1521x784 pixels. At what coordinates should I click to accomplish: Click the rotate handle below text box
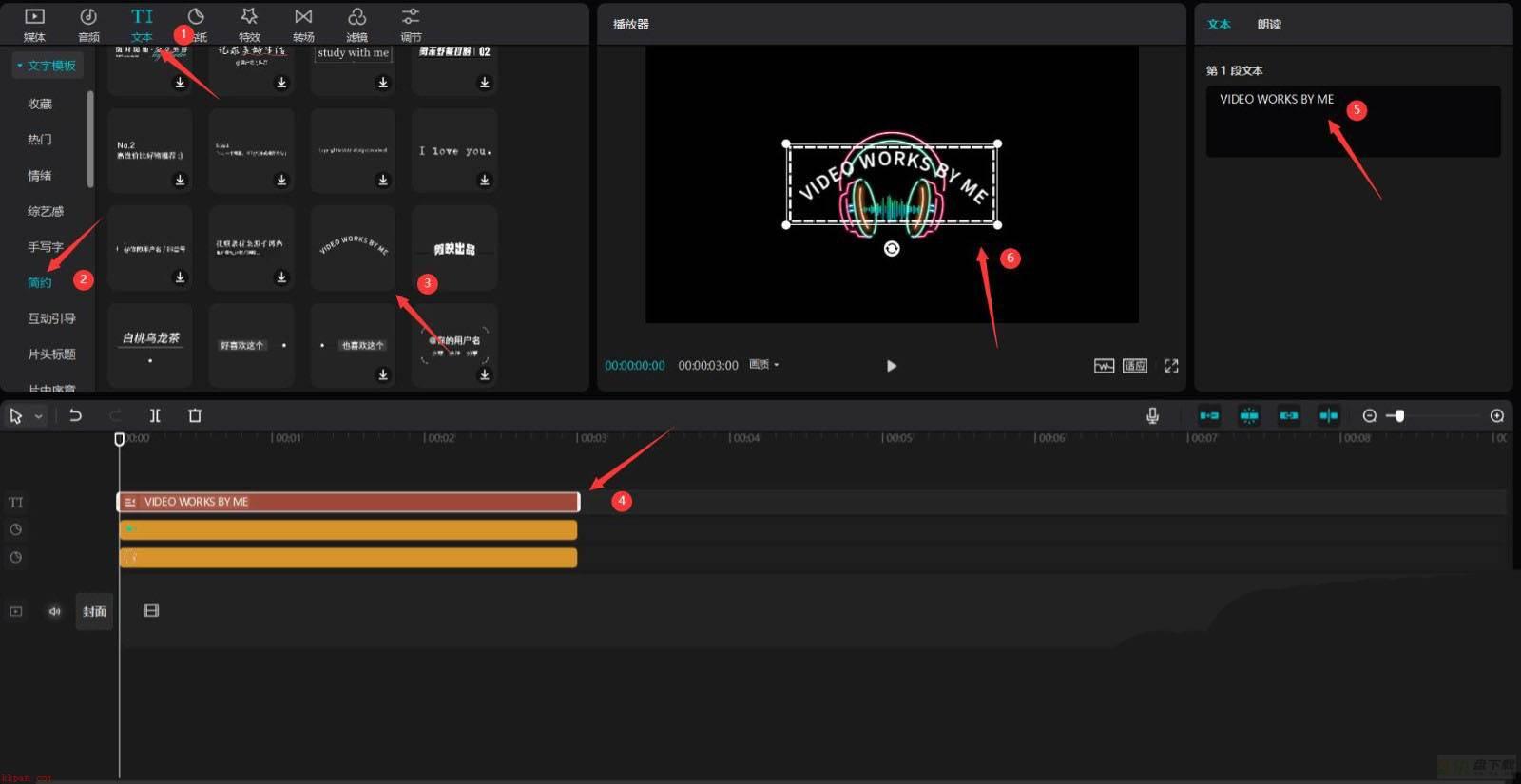[892, 248]
